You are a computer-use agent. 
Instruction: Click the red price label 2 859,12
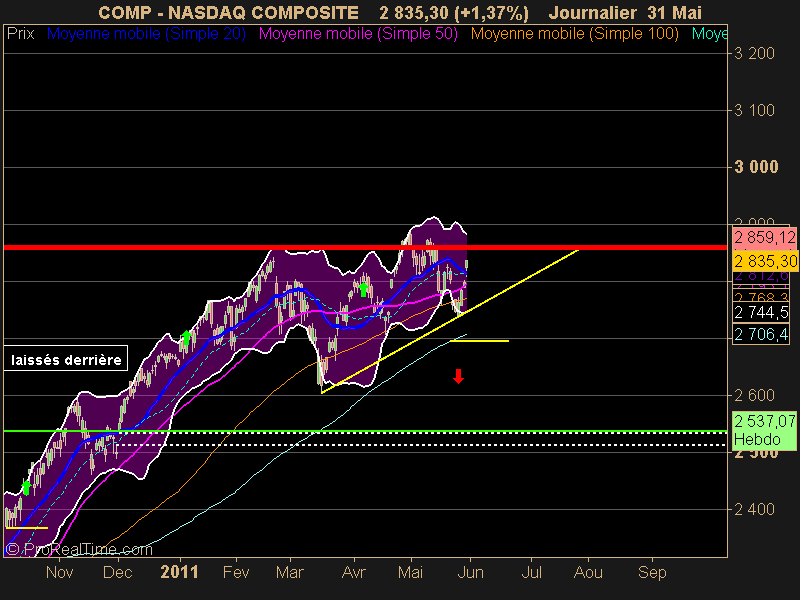click(765, 238)
